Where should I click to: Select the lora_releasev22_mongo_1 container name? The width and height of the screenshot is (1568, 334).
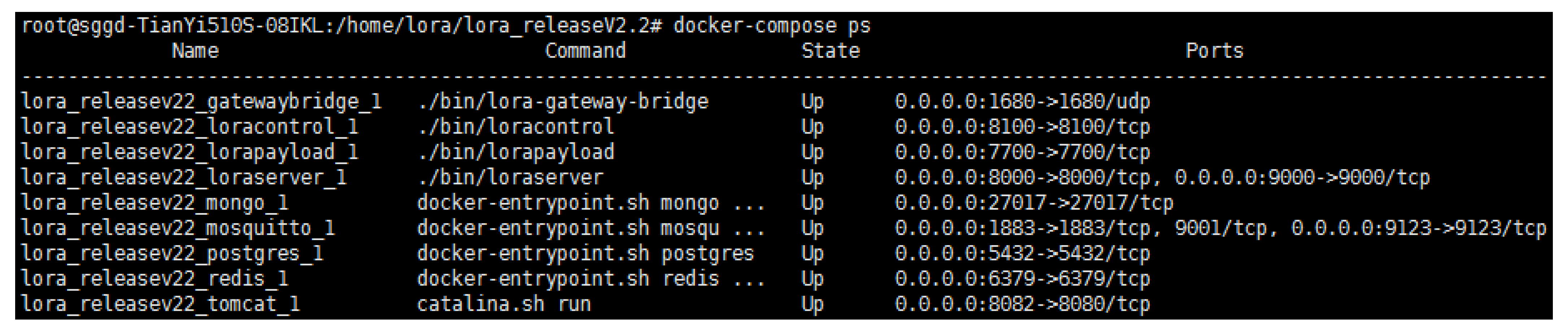pyautogui.click(x=154, y=202)
